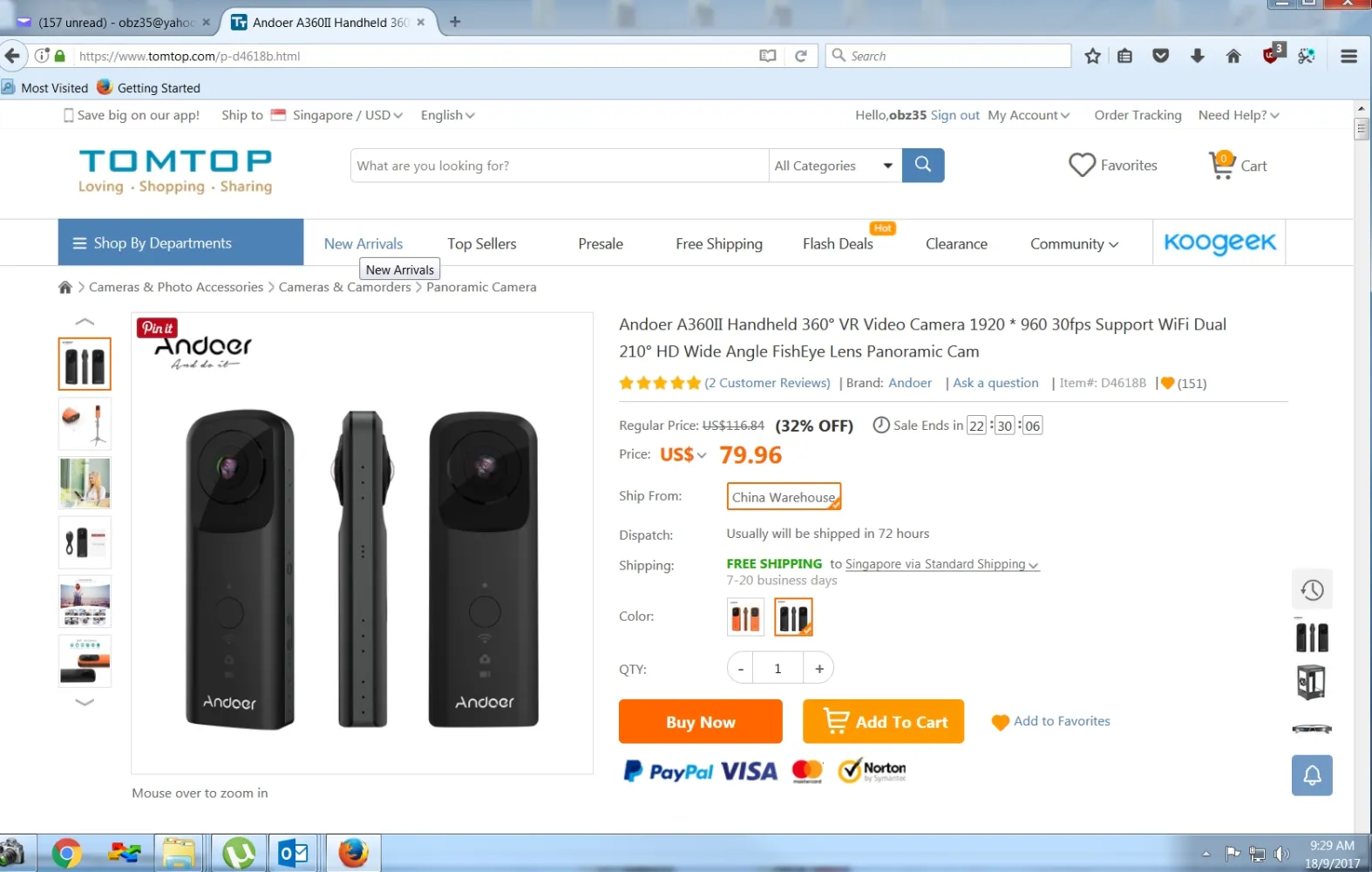Viewport: 1372px width, 872px height.
Task: Click the home icon in breadcrumb
Action: pos(65,287)
